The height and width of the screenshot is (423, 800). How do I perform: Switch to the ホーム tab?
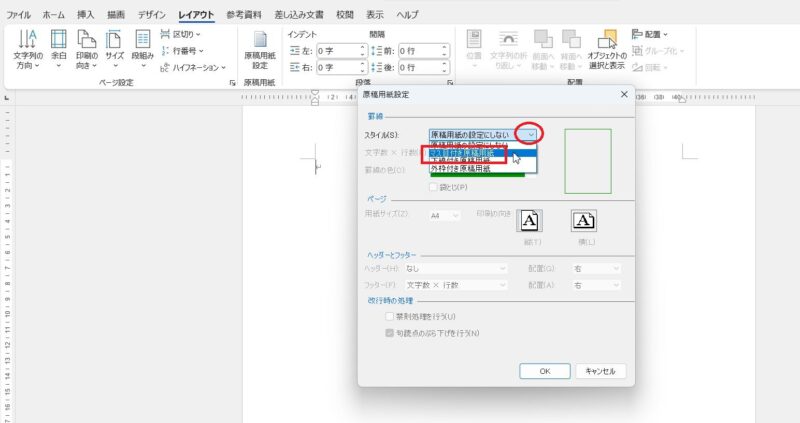coord(54,15)
